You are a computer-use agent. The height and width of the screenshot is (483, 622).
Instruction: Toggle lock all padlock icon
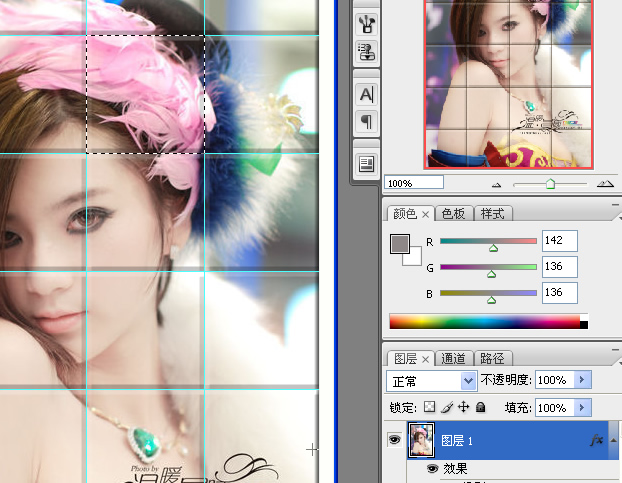click(x=480, y=407)
